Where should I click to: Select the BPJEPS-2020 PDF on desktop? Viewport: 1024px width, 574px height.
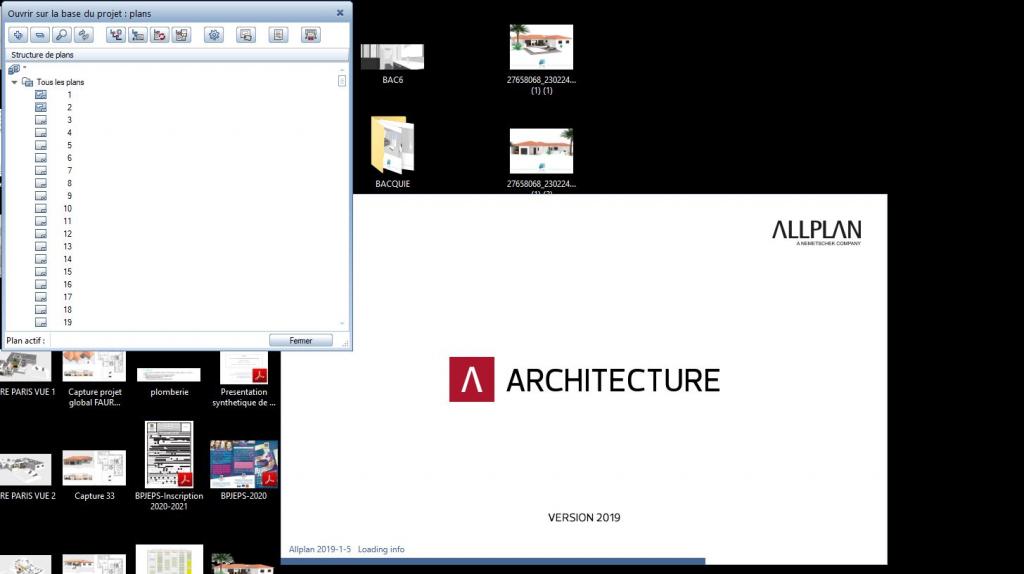click(x=244, y=470)
